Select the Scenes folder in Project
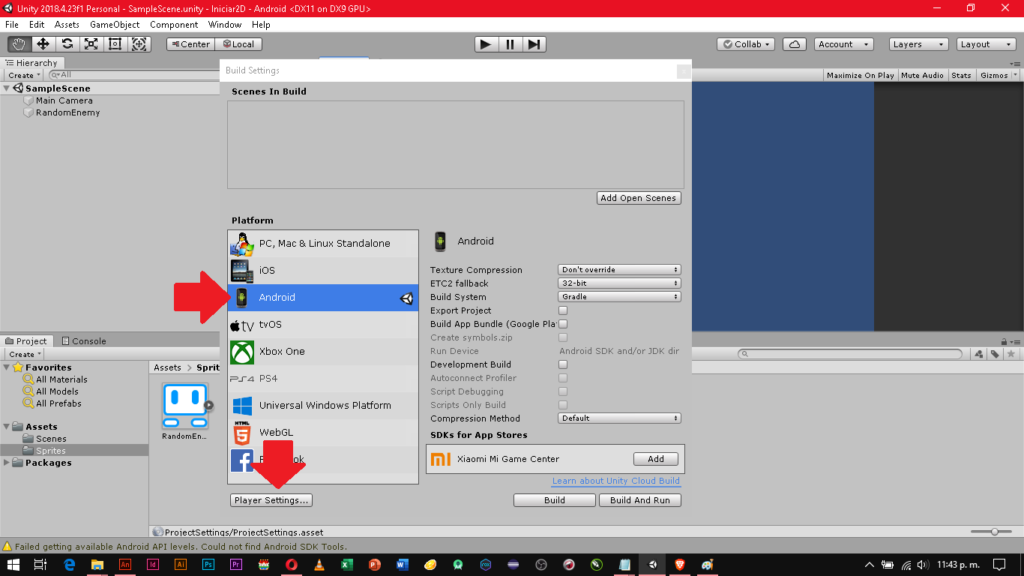Screen dimensions: 1024x576 pos(51,439)
